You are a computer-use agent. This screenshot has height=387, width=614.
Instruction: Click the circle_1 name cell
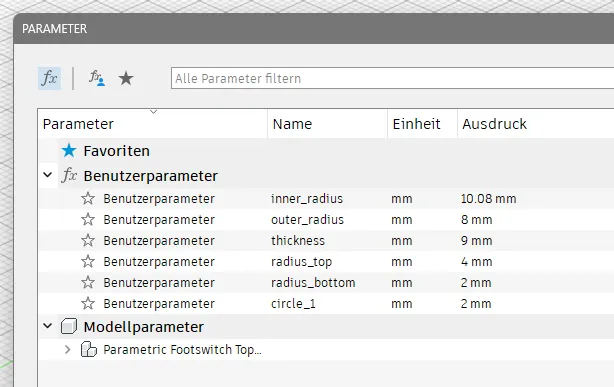293,304
